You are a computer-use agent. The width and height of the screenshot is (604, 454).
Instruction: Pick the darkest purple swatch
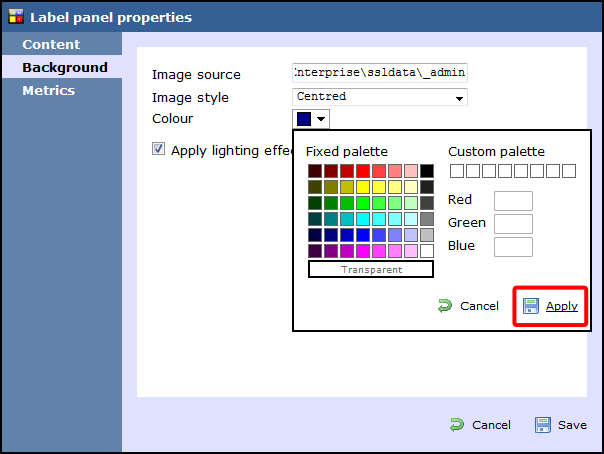pos(315,251)
